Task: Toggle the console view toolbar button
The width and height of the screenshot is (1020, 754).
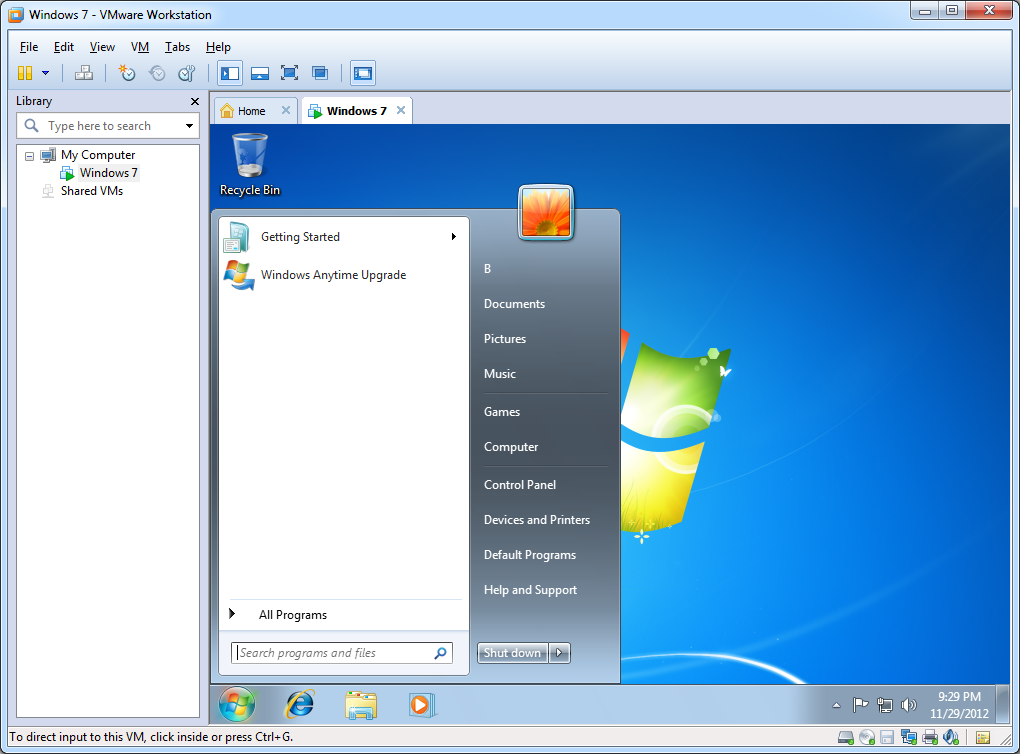Action: click(362, 73)
